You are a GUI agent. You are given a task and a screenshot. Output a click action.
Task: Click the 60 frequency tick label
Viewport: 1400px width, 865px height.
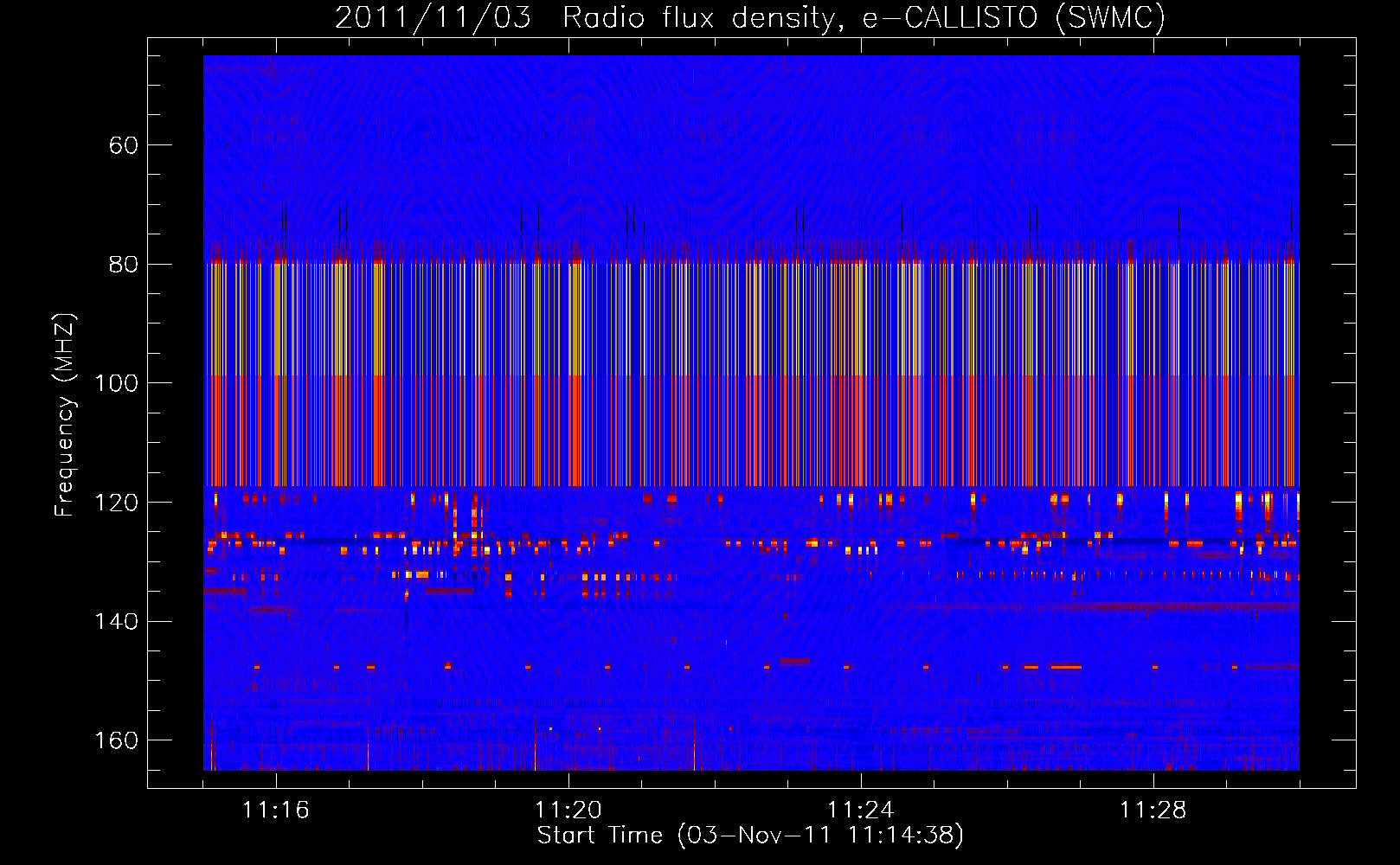tap(123, 145)
